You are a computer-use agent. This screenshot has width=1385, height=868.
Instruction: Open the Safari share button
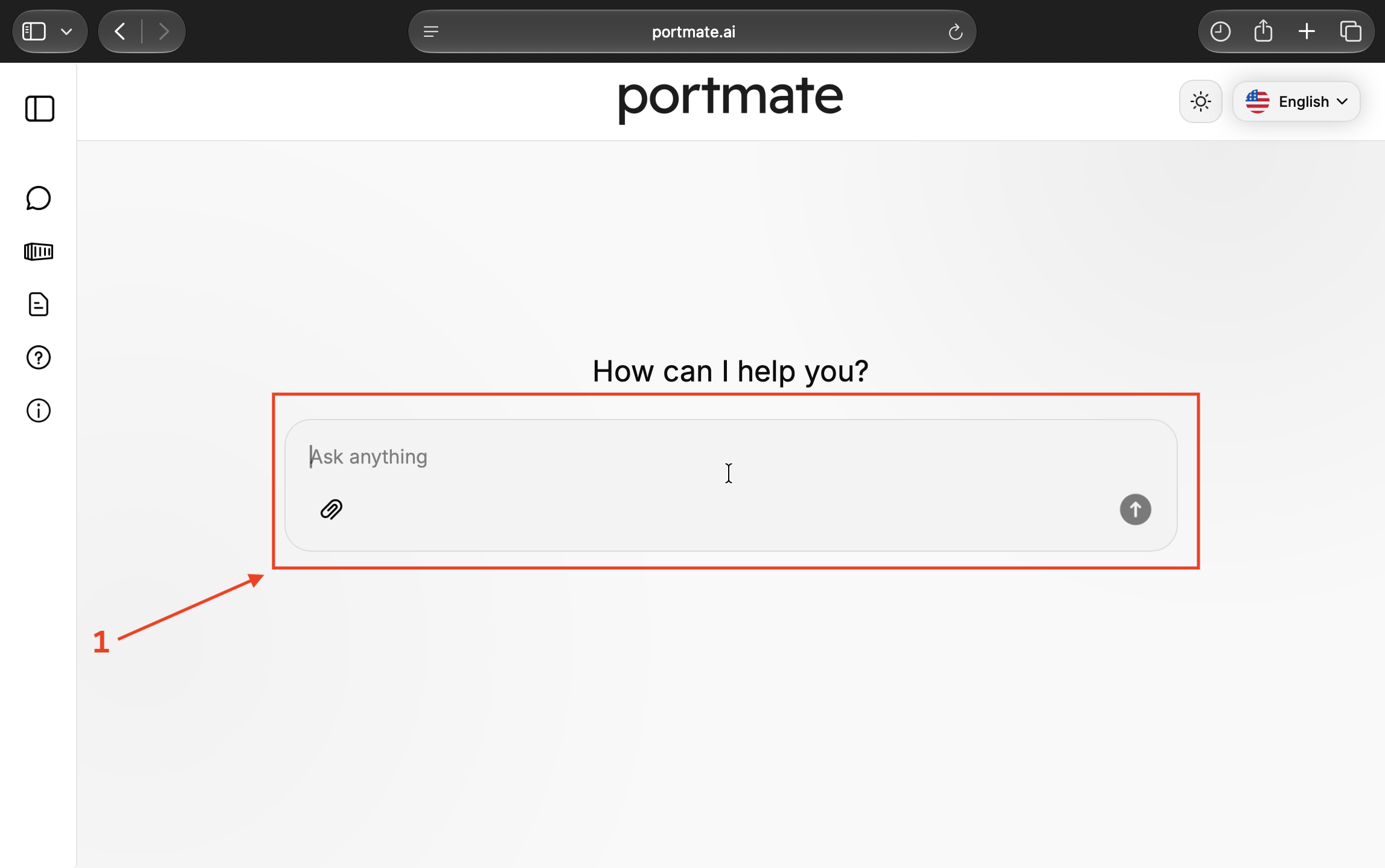tap(1263, 31)
